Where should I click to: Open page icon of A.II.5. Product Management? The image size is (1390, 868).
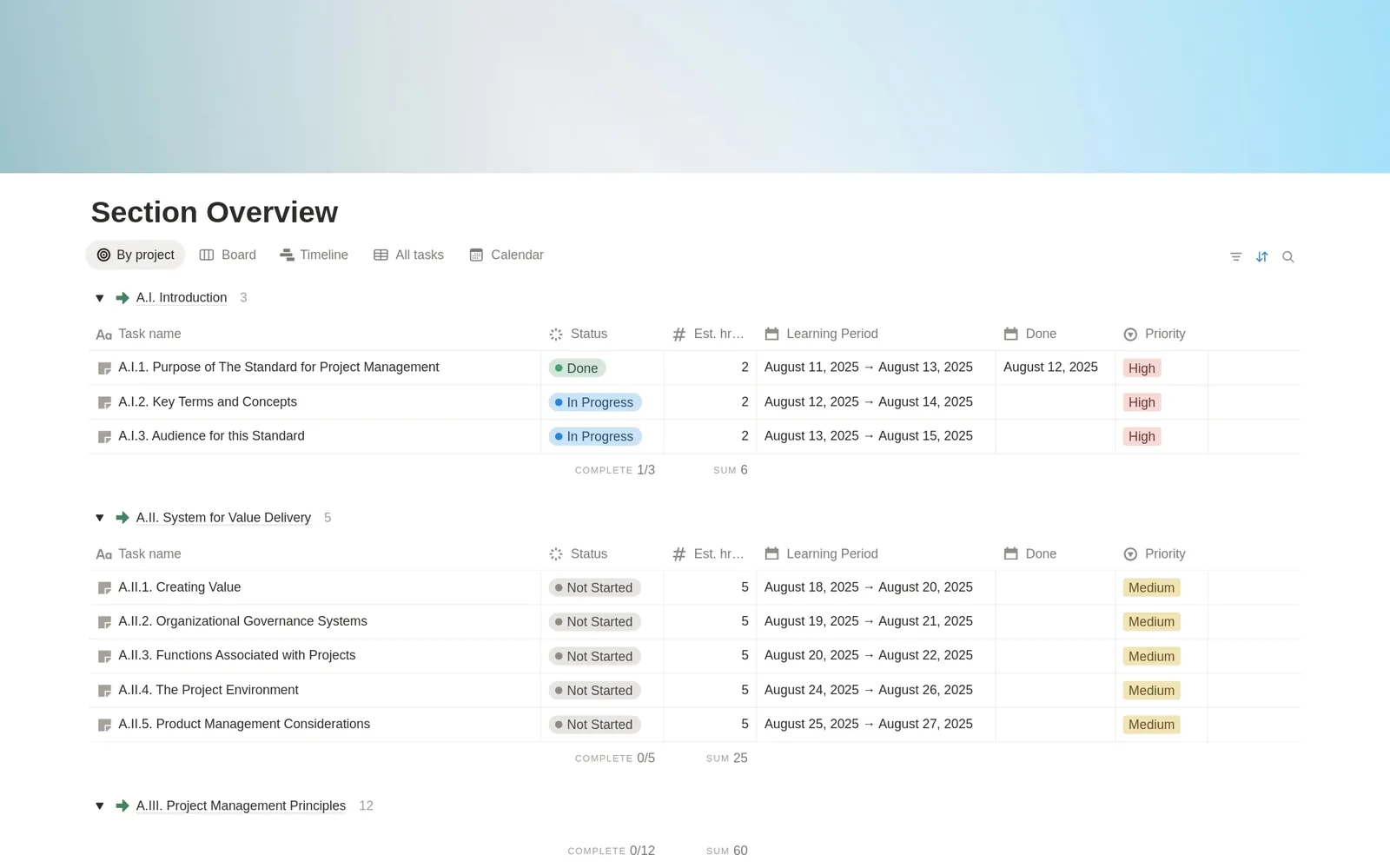[104, 725]
